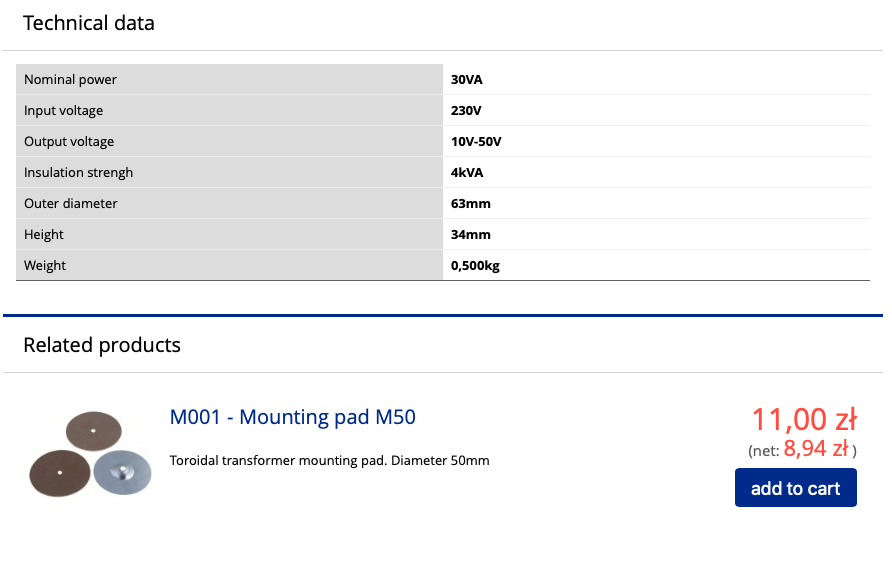The width and height of the screenshot is (892, 582).
Task: Select the Nominal power row label
Action: pyautogui.click(x=229, y=79)
